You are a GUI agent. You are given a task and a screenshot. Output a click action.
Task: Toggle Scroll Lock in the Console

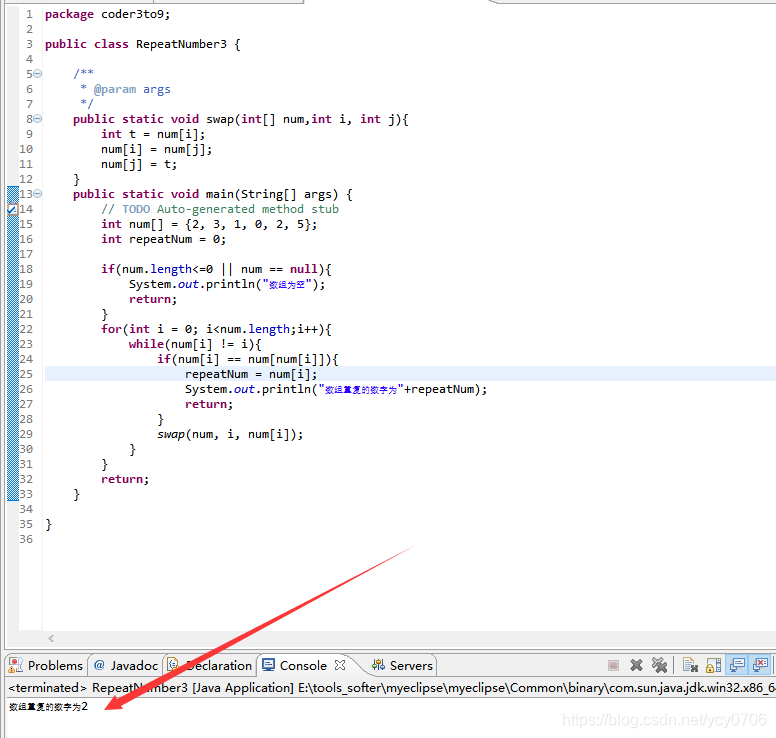(714, 665)
